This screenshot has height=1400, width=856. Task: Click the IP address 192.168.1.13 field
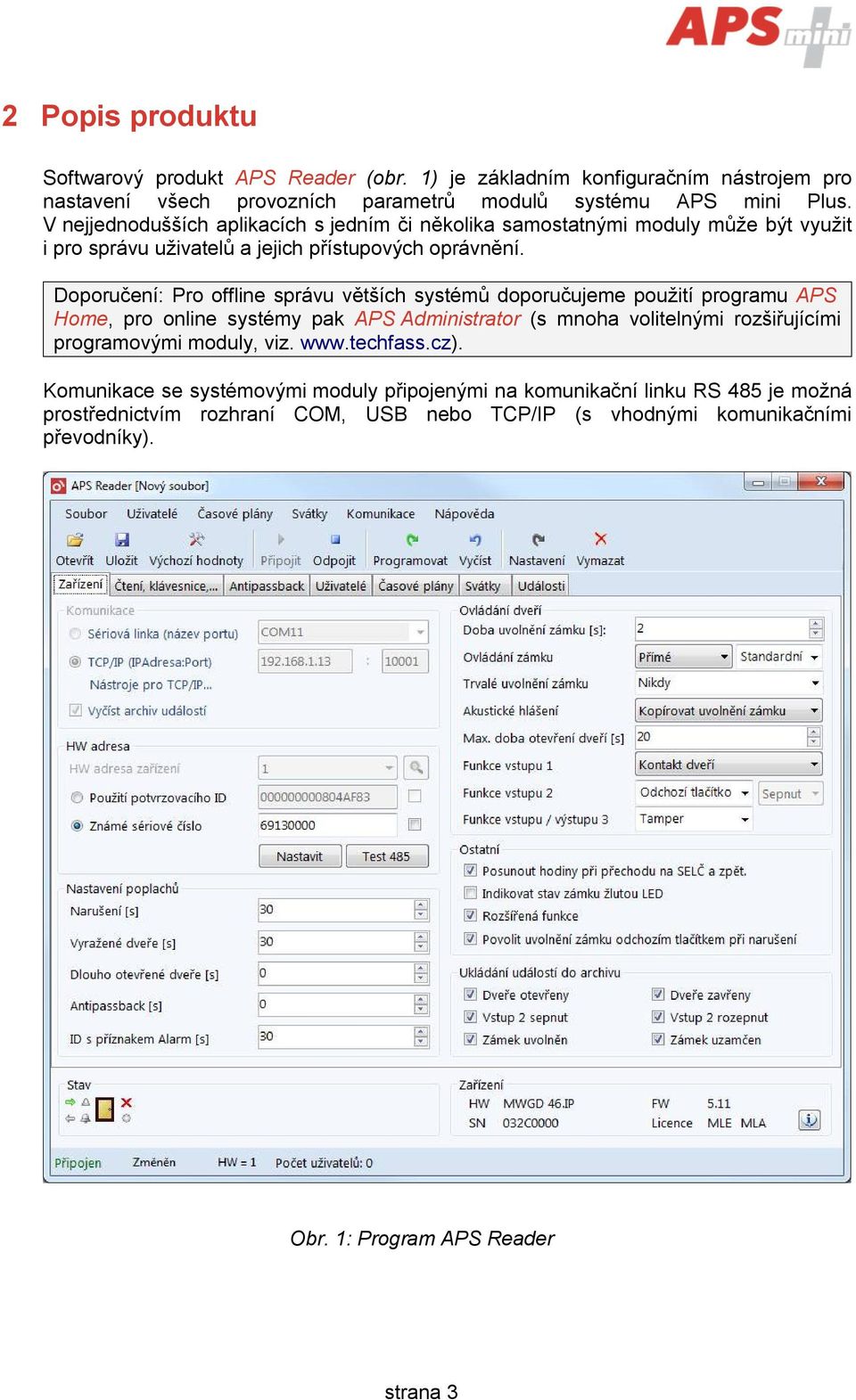(x=305, y=661)
